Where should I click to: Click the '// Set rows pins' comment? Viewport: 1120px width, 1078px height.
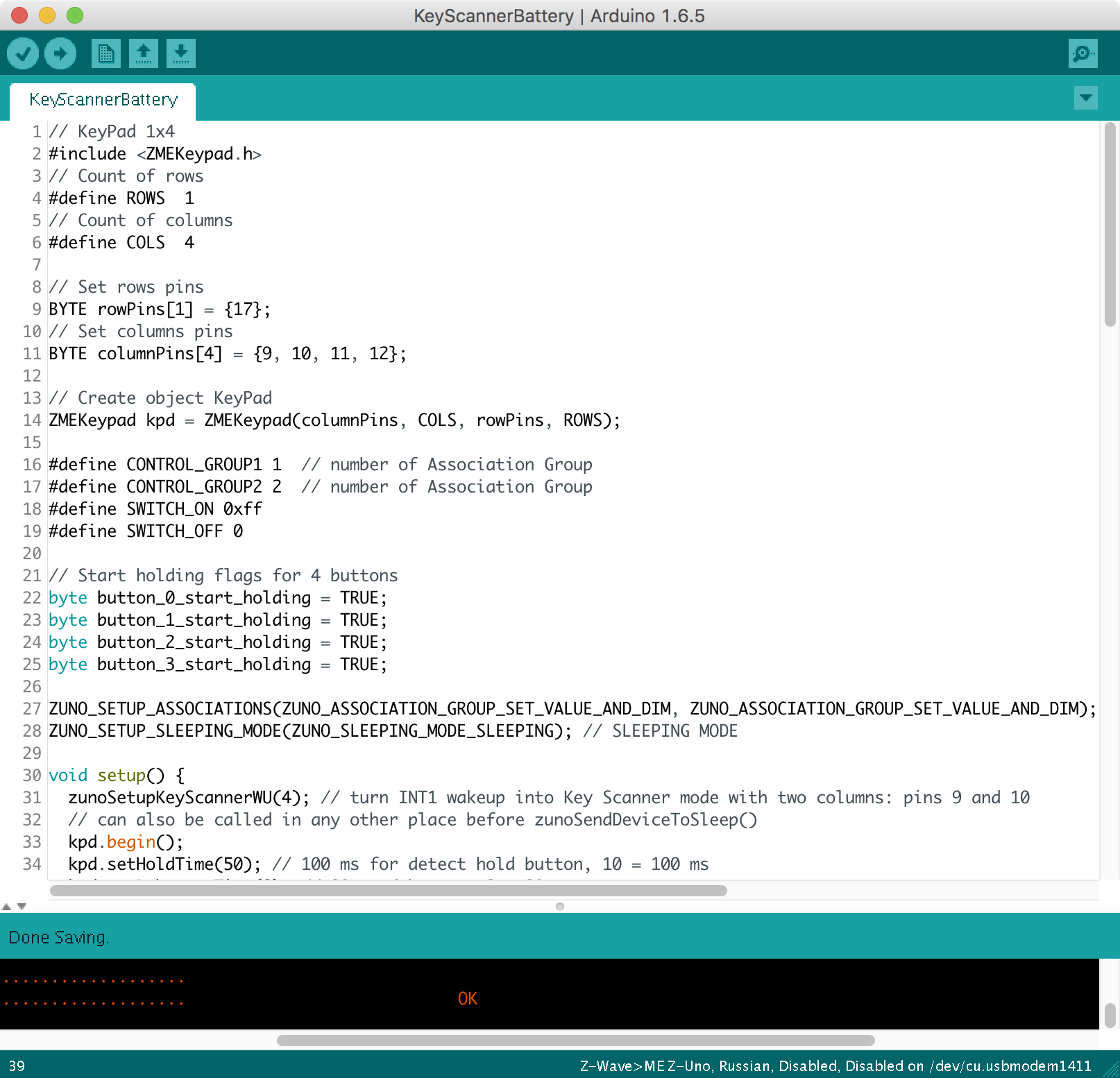[126, 287]
